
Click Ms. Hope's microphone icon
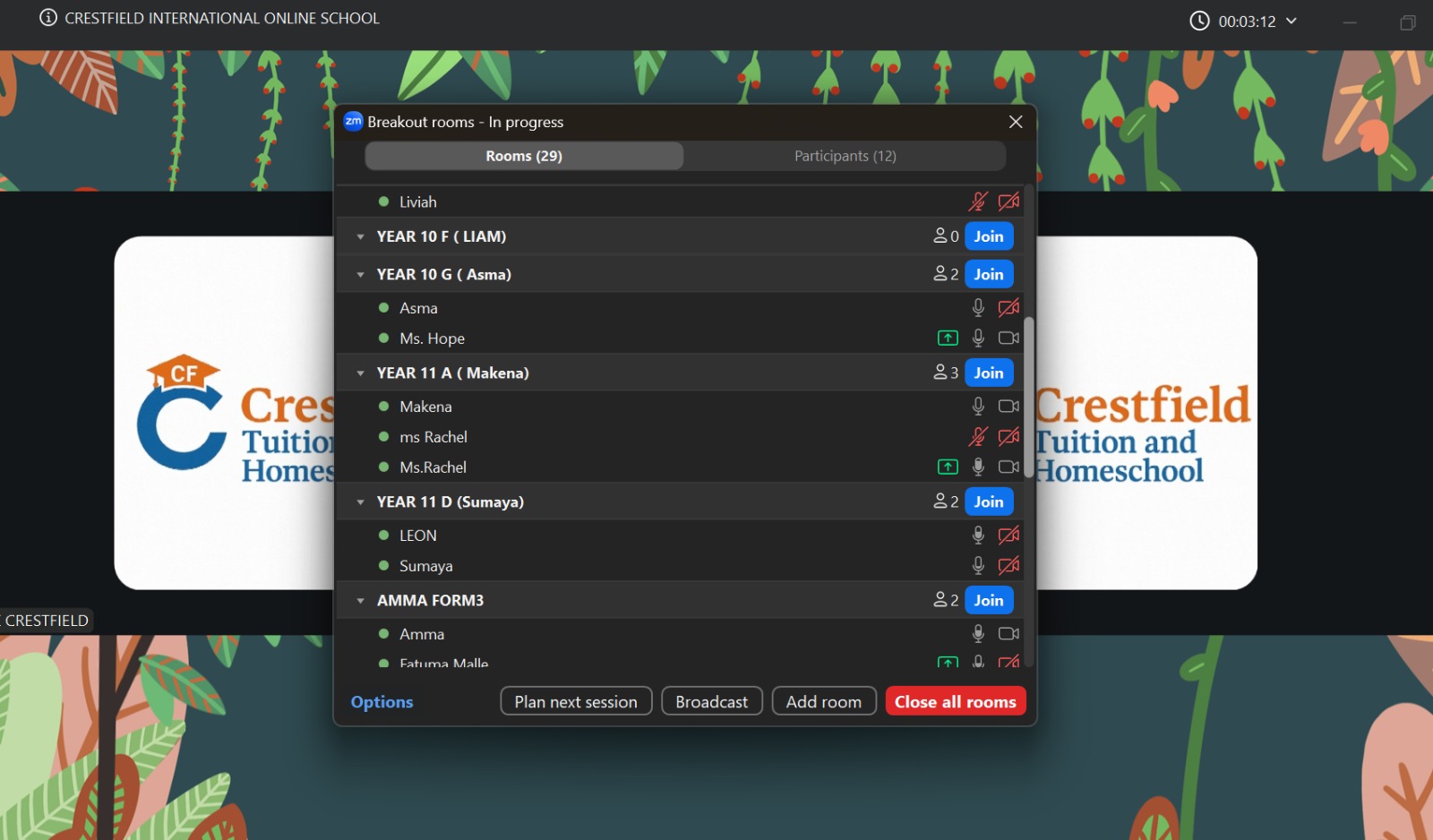pos(978,338)
